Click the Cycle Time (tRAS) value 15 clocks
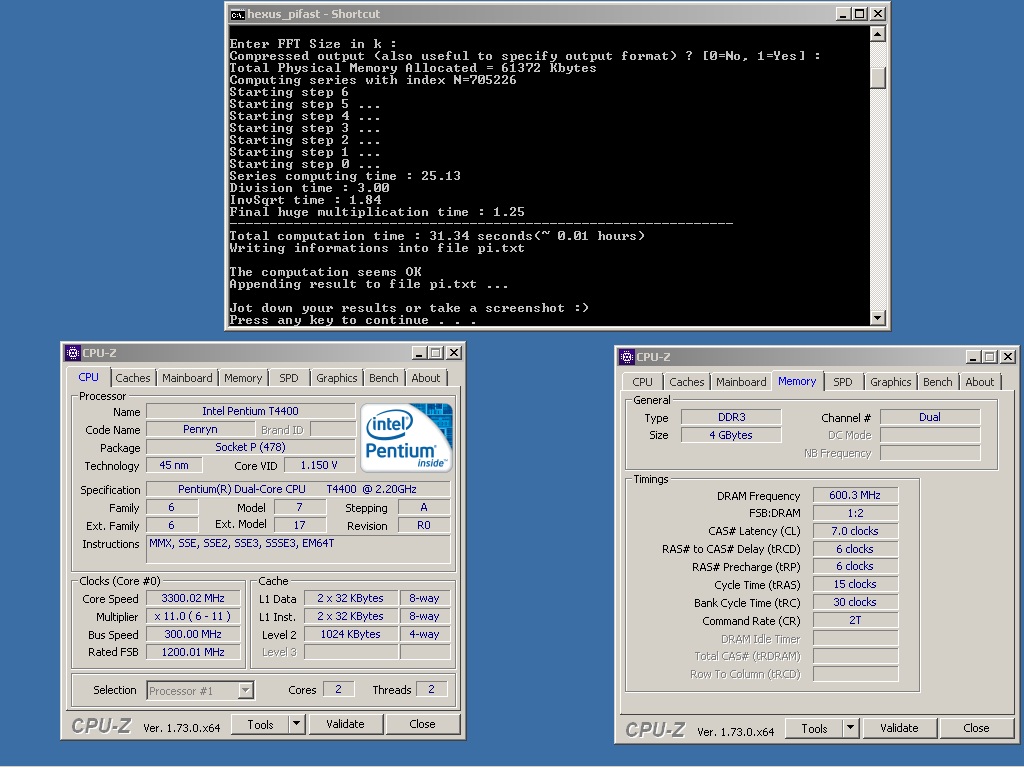The image size is (1024, 768). [x=855, y=584]
